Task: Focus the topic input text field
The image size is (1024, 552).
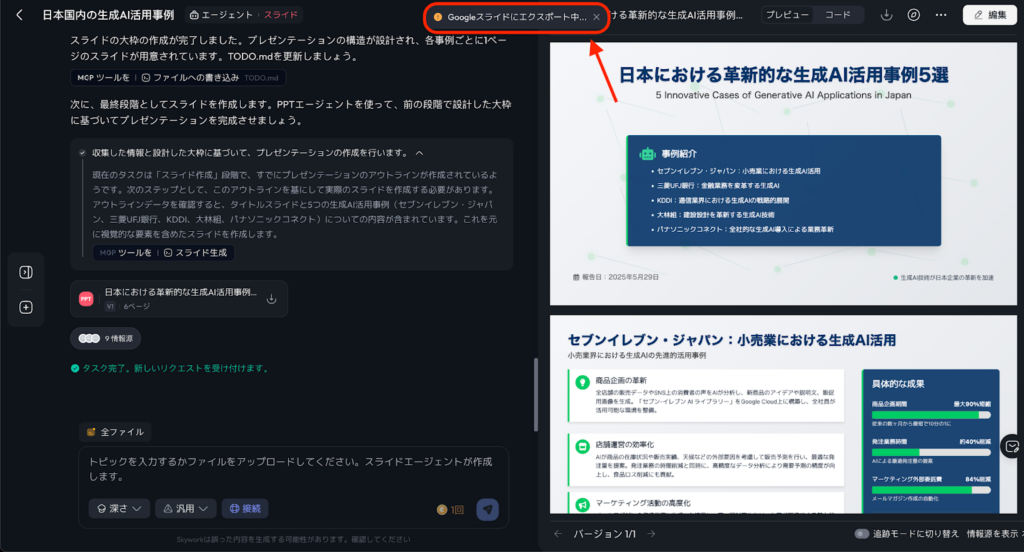Action: pos(293,469)
